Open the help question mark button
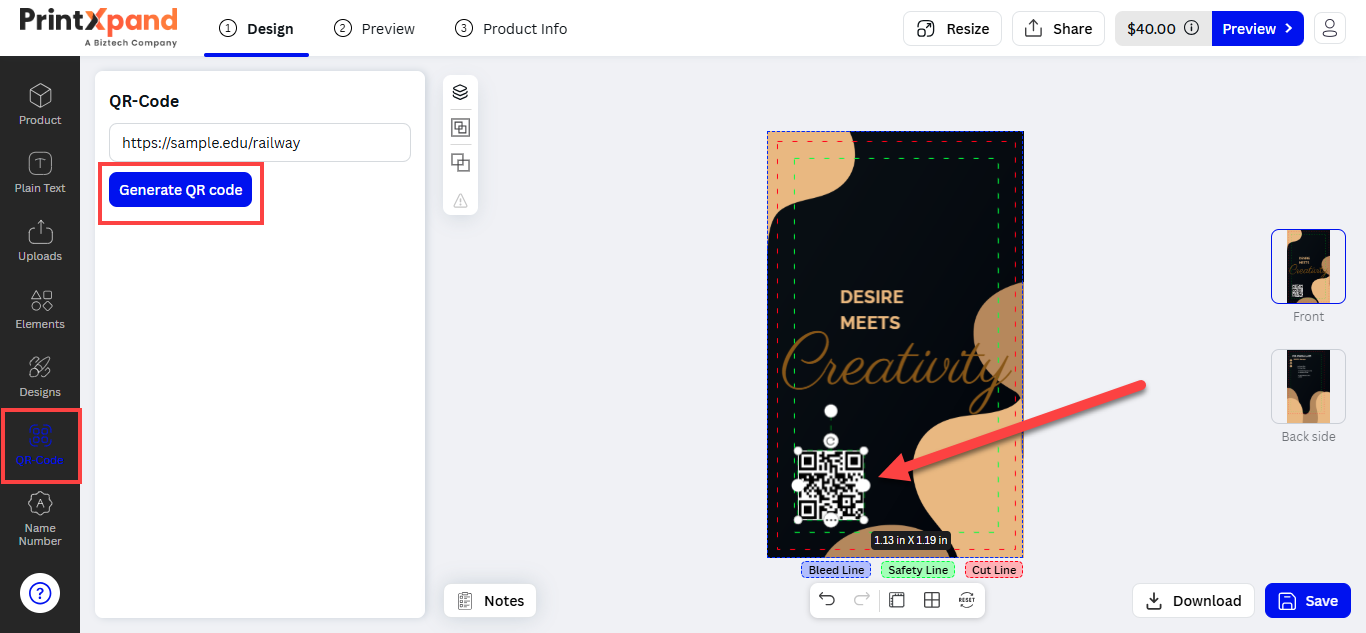The height and width of the screenshot is (633, 1366). coord(40,594)
